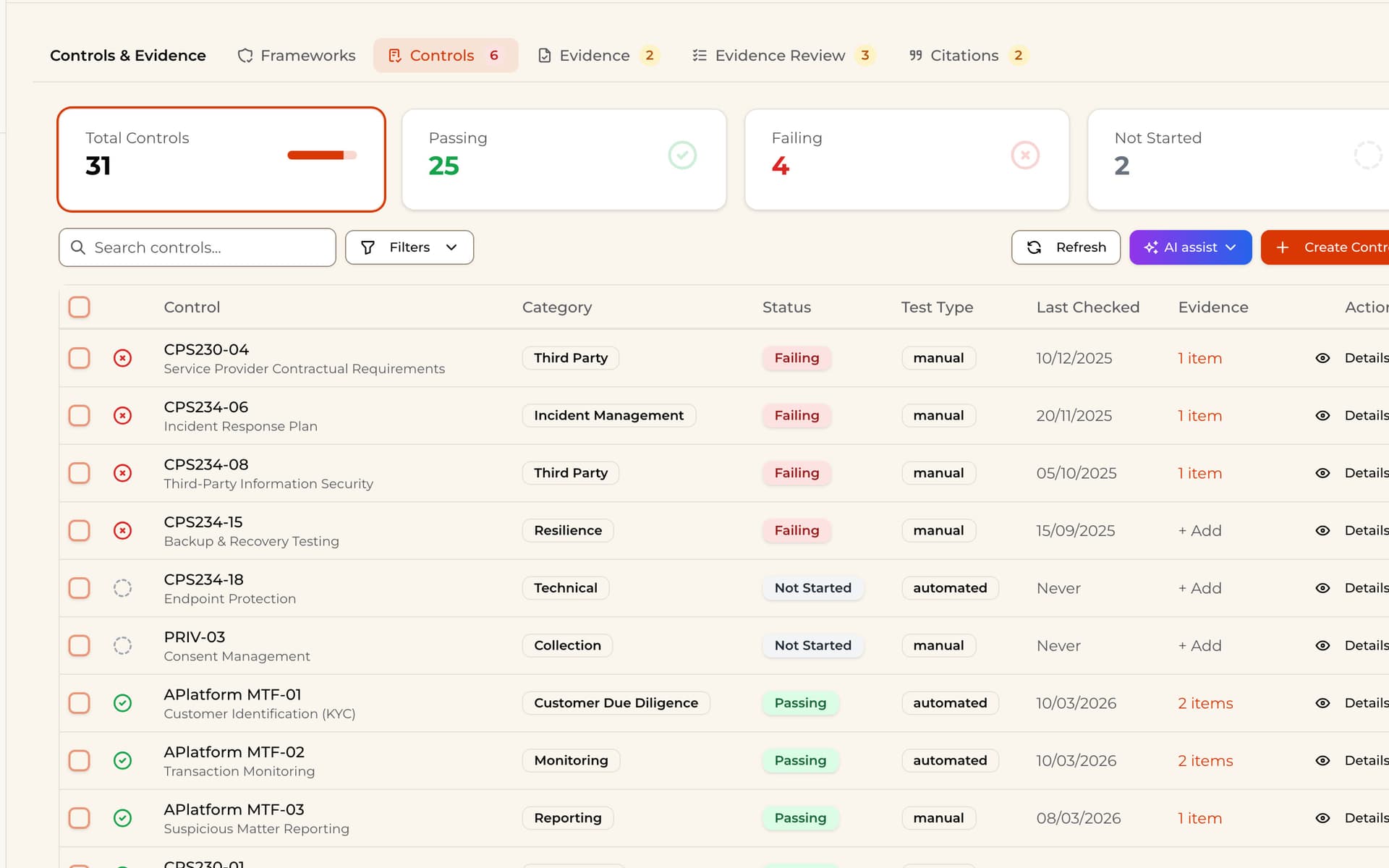Open the Evidence Review tab

(783, 56)
